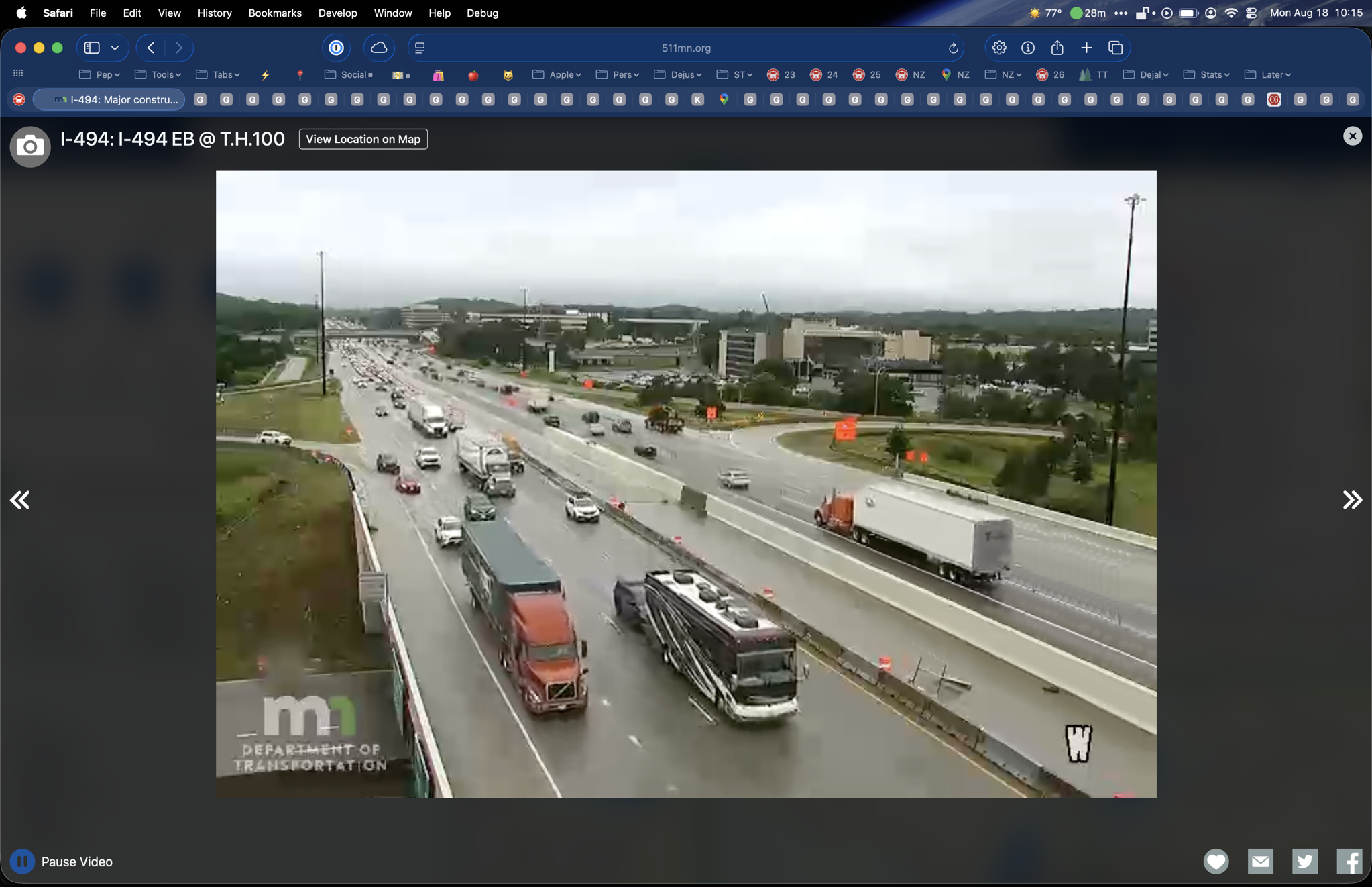This screenshot has width=1372, height=887.
Task: Expand the Apple bookmarks folder
Action: click(x=557, y=74)
